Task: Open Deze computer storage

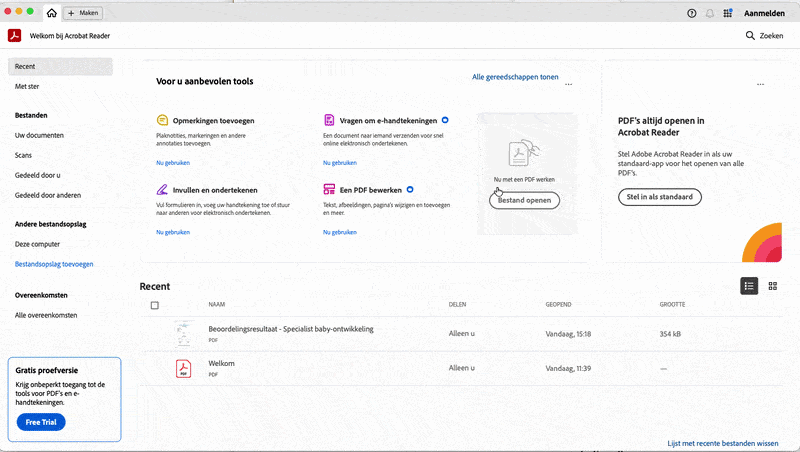Action: tap(37, 244)
